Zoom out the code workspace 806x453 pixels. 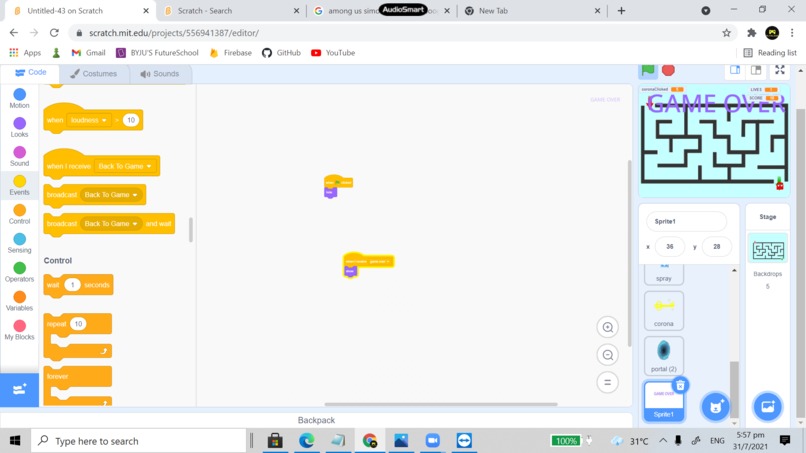[x=608, y=355]
